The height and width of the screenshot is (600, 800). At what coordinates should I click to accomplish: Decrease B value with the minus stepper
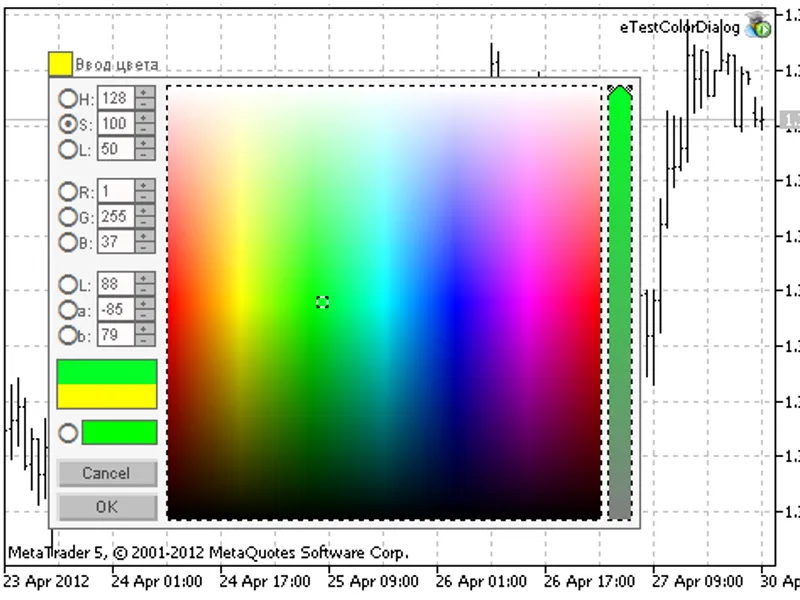coord(145,247)
